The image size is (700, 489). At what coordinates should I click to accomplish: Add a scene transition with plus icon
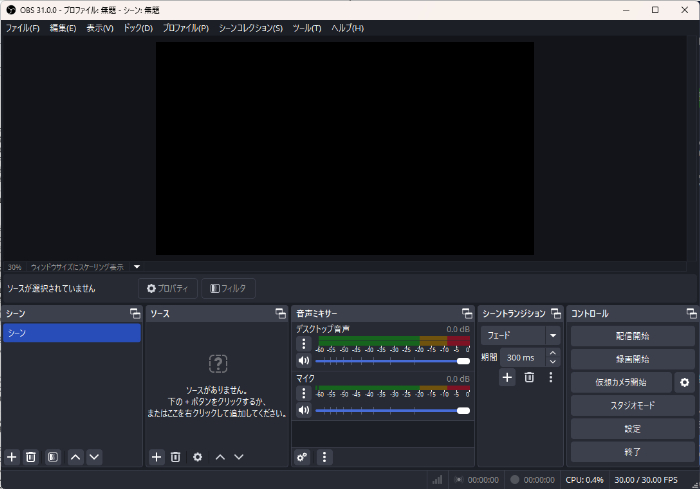(x=507, y=377)
